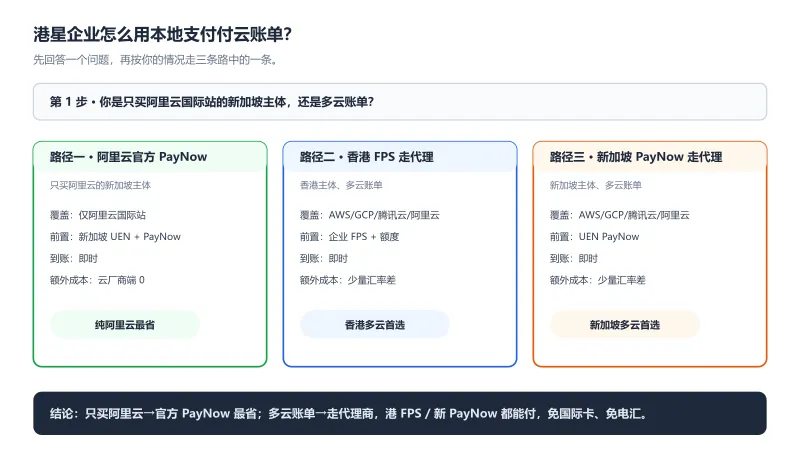This screenshot has width=800, height=450.
Task: Click 覆盖:AWS/GCP/腾讯云/阿里云 in 路径三 card
Action: point(620,215)
